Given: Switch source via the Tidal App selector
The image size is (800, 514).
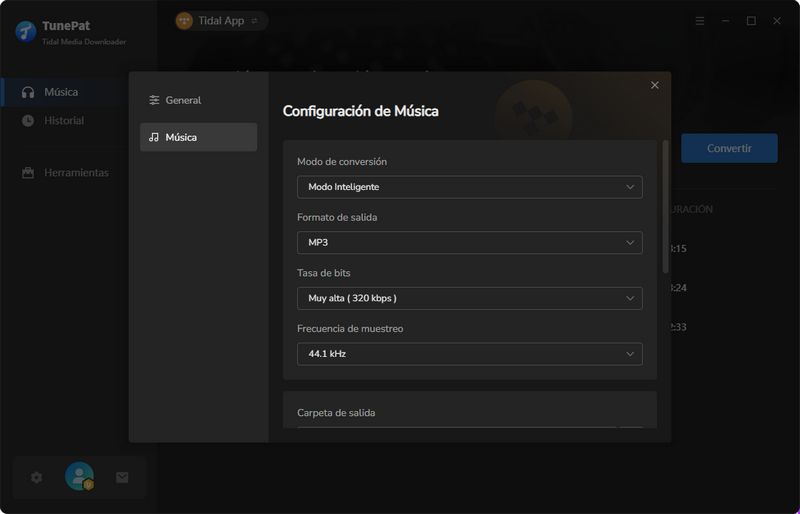Looking at the screenshot, I should point(221,20).
